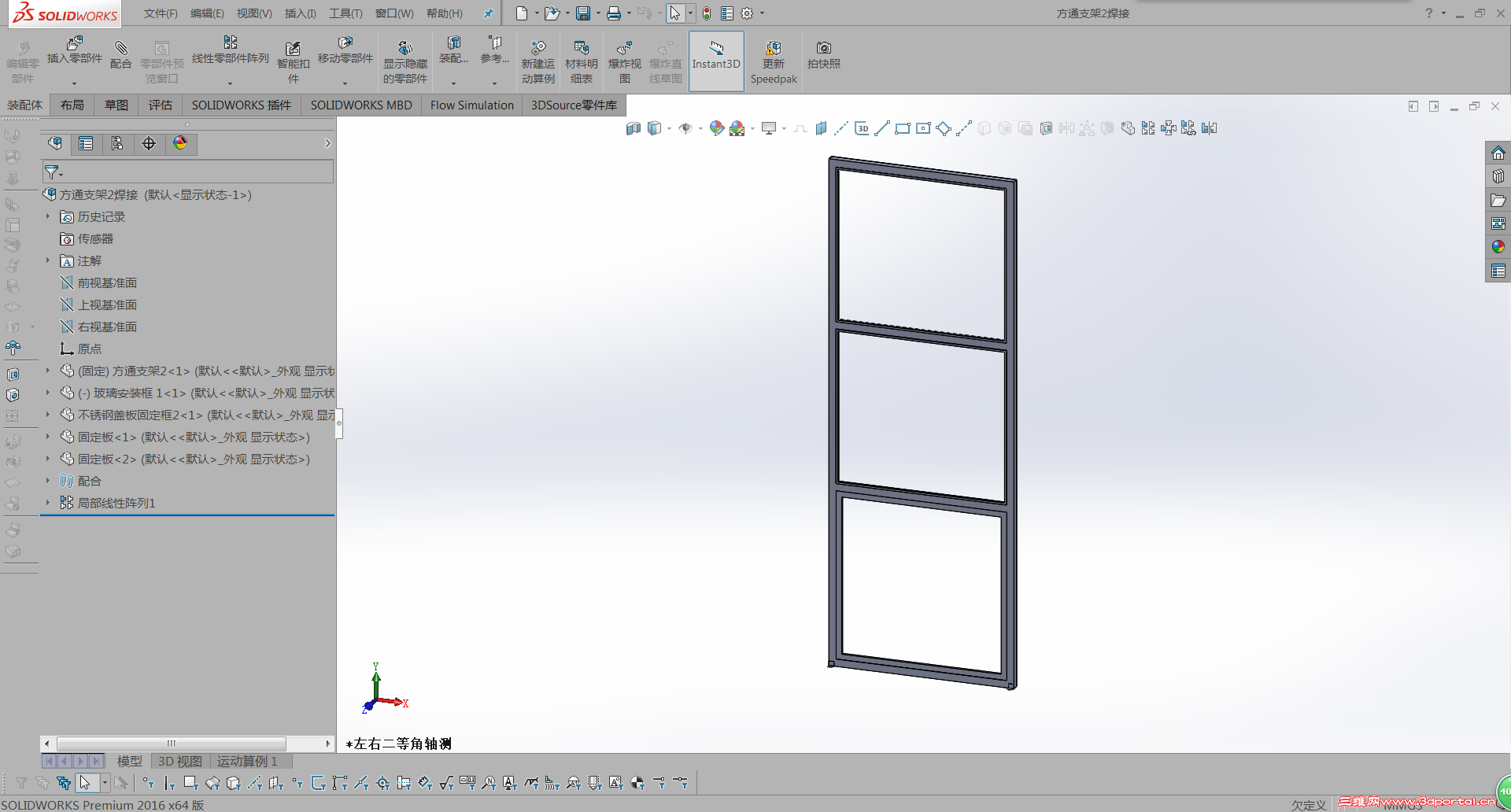Screen dimensions: 1511x812
Task: Select the 移动零部件 move component tool
Action: pos(345,50)
